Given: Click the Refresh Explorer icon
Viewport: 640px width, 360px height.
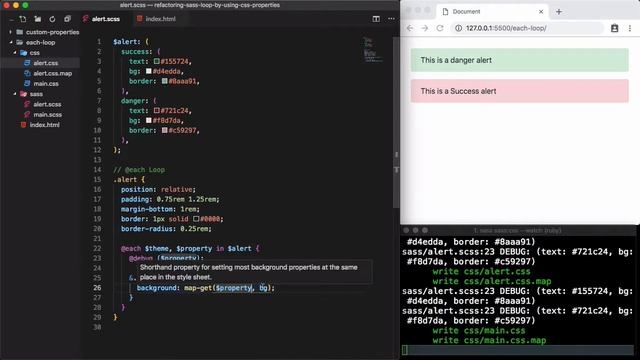Looking at the screenshot, I should pos(52,19).
